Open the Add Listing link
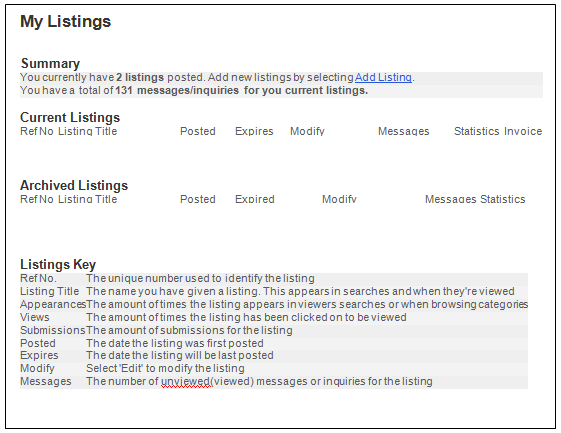 coord(383,77)
